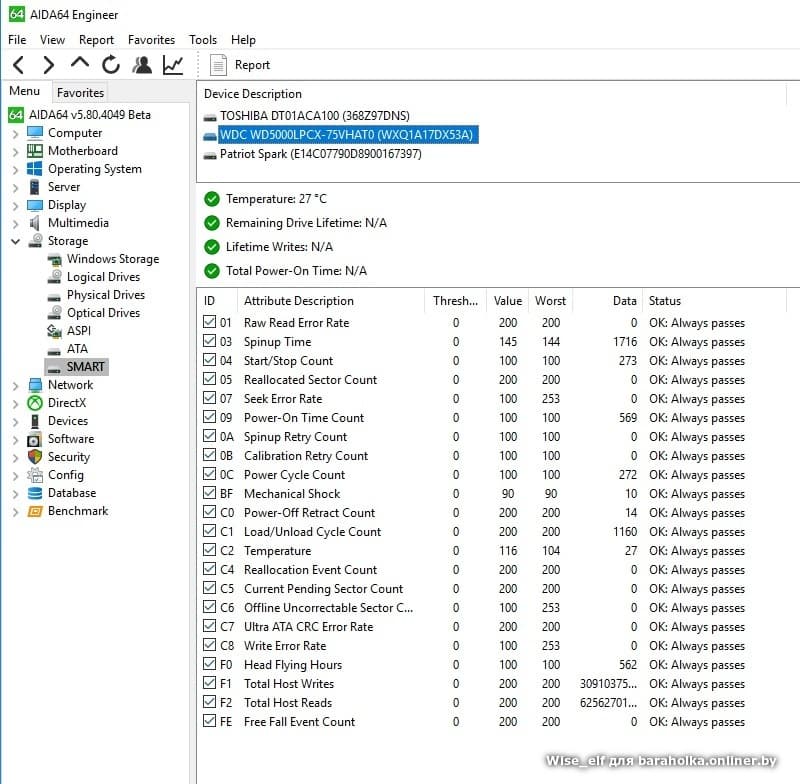Click the Database icon in tree
The width and height of the screenshot is (800, 784).
tap(35, 493)
